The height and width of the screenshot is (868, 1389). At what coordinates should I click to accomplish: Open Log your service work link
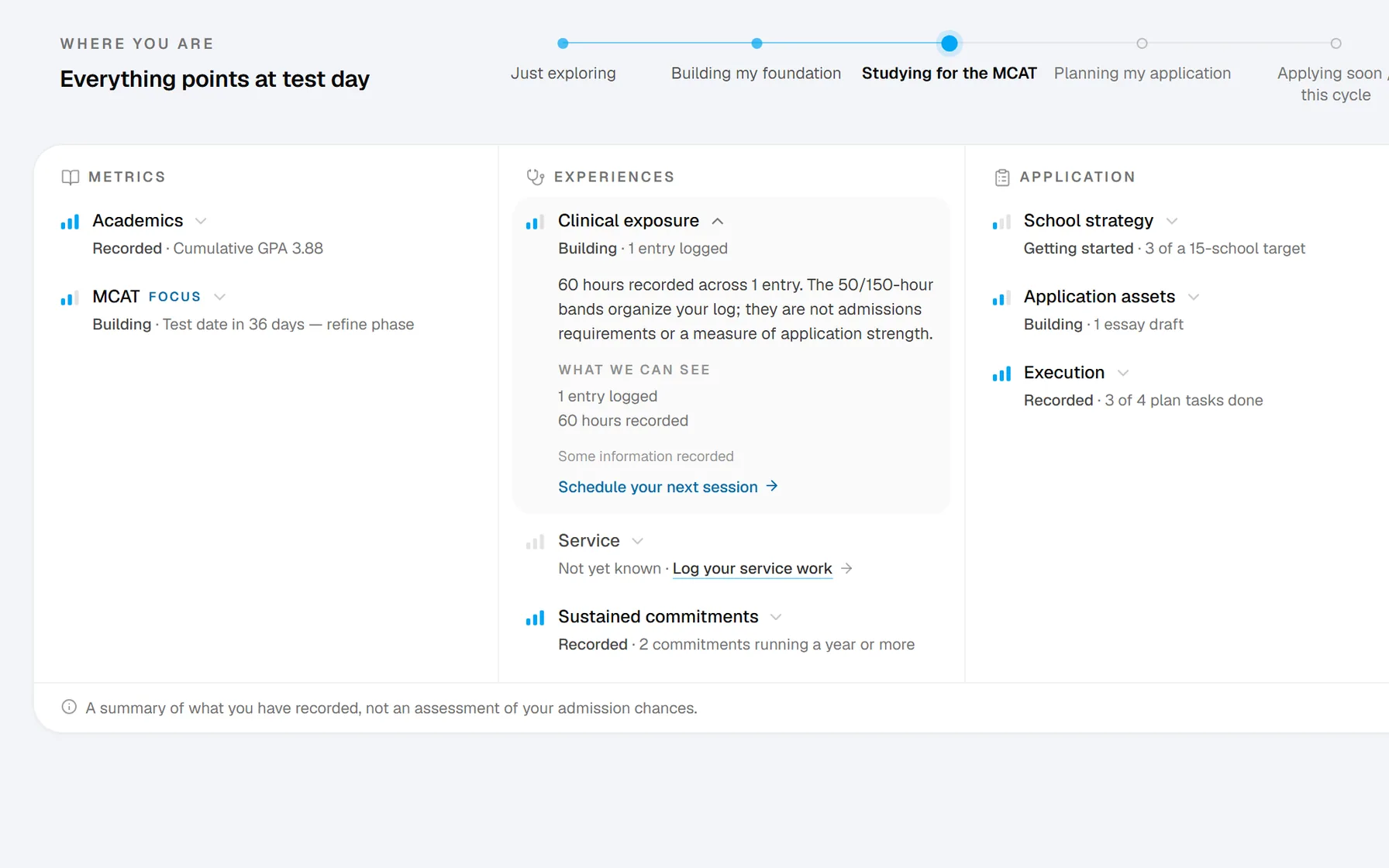(x=752, y=568)
